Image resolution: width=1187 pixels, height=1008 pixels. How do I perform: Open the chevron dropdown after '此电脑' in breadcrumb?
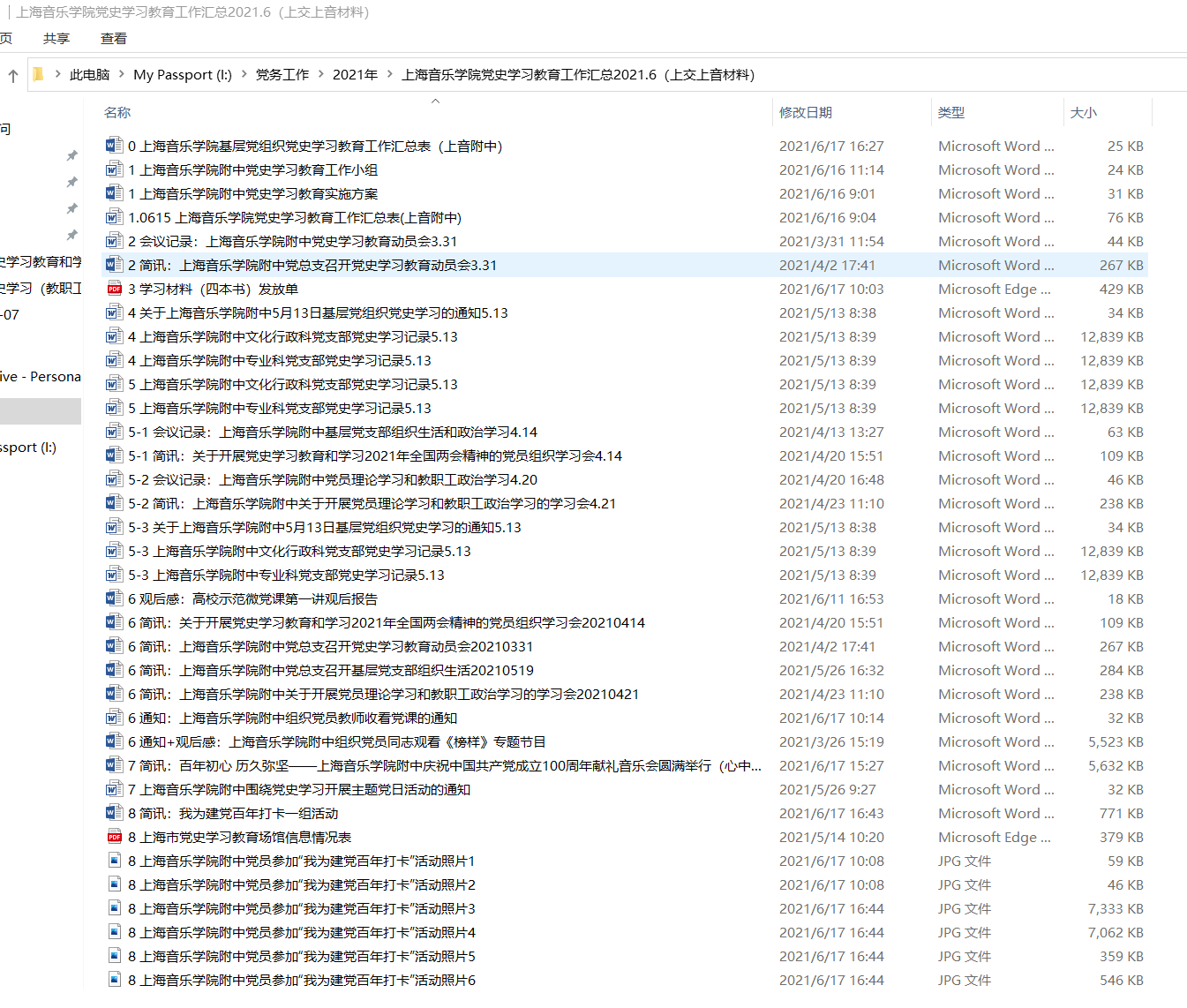pos(122,75)
